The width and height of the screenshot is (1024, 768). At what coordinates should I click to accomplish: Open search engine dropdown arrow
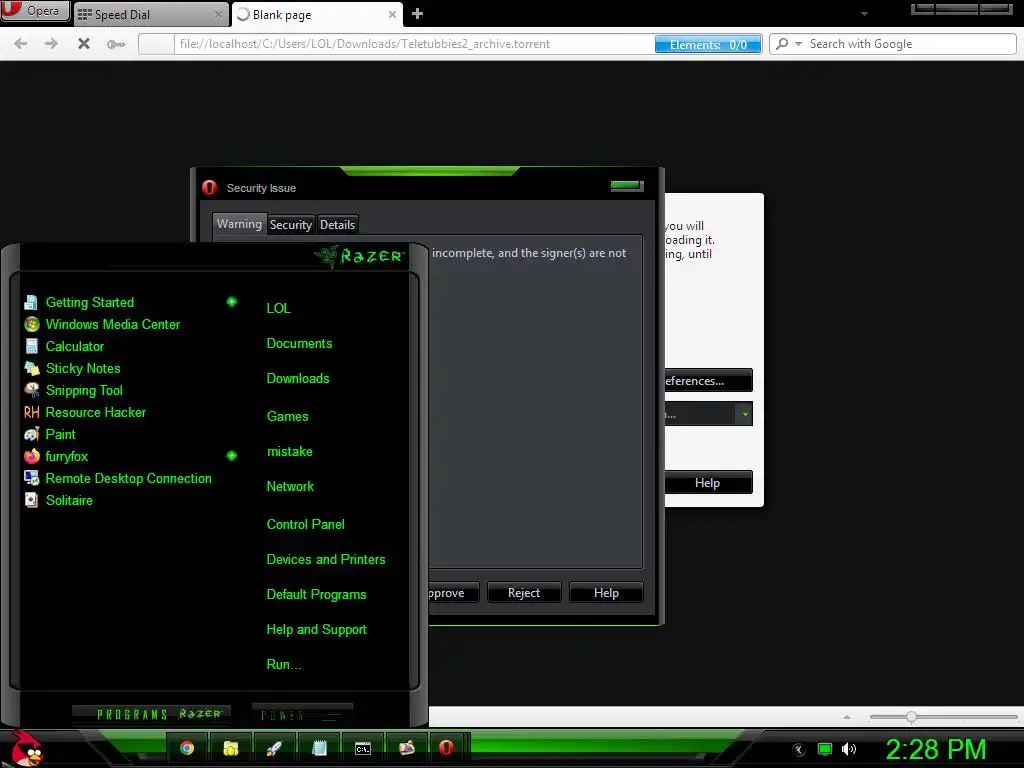tap(798, 44)
